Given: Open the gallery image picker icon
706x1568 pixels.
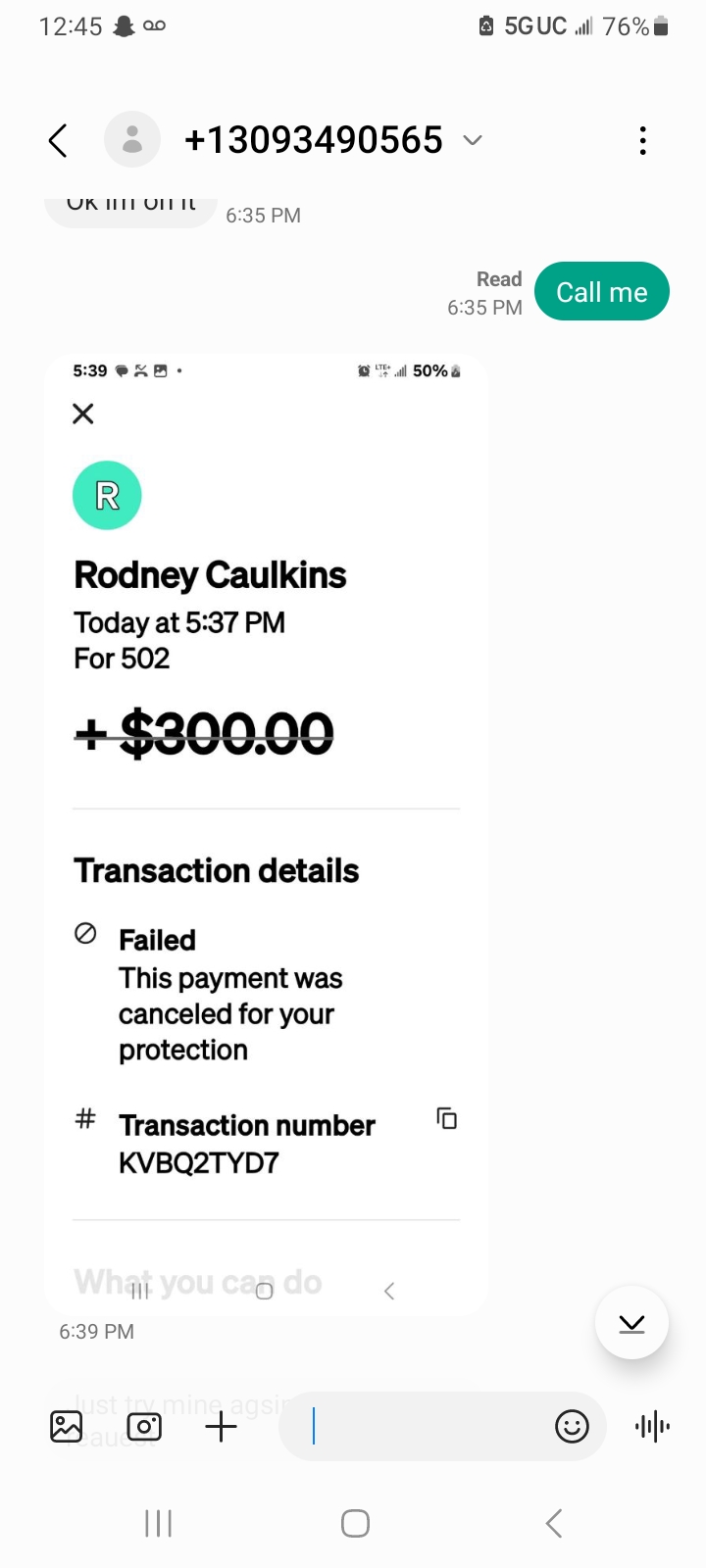Looking at the screenshot, I should pyautogui.click(x=67, y=1427).
